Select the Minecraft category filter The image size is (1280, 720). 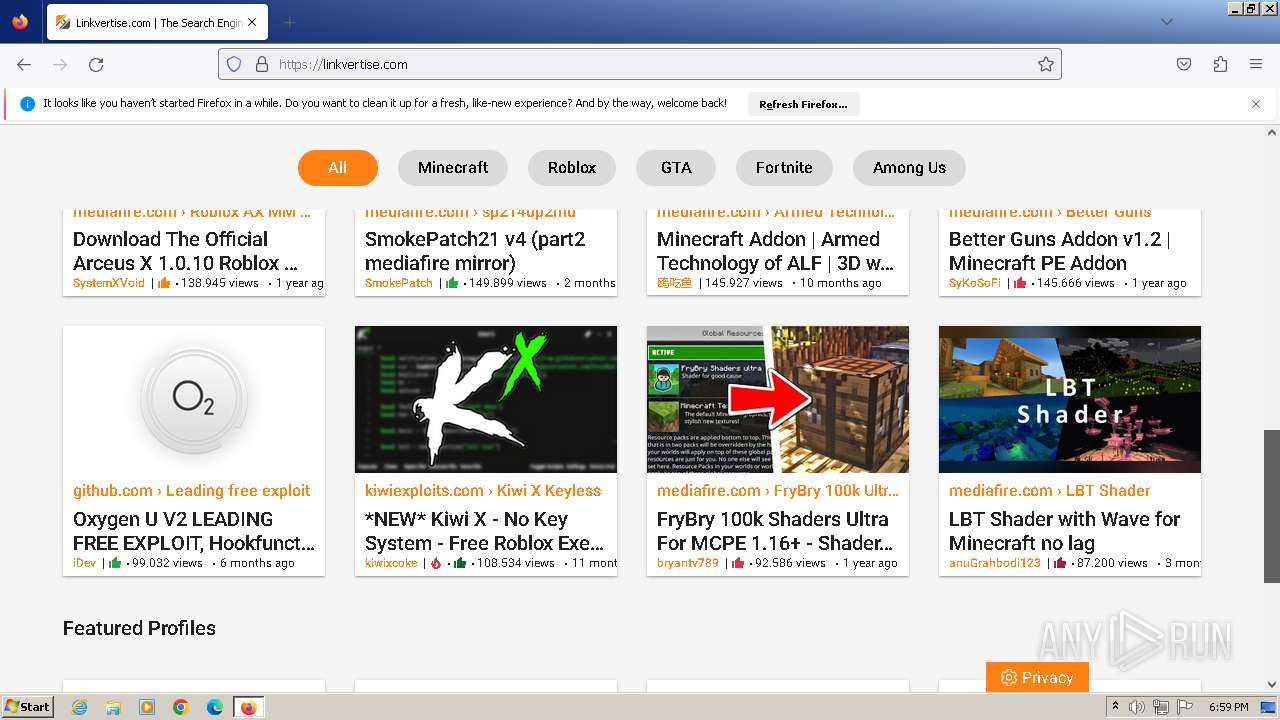(x=453, y=168)
